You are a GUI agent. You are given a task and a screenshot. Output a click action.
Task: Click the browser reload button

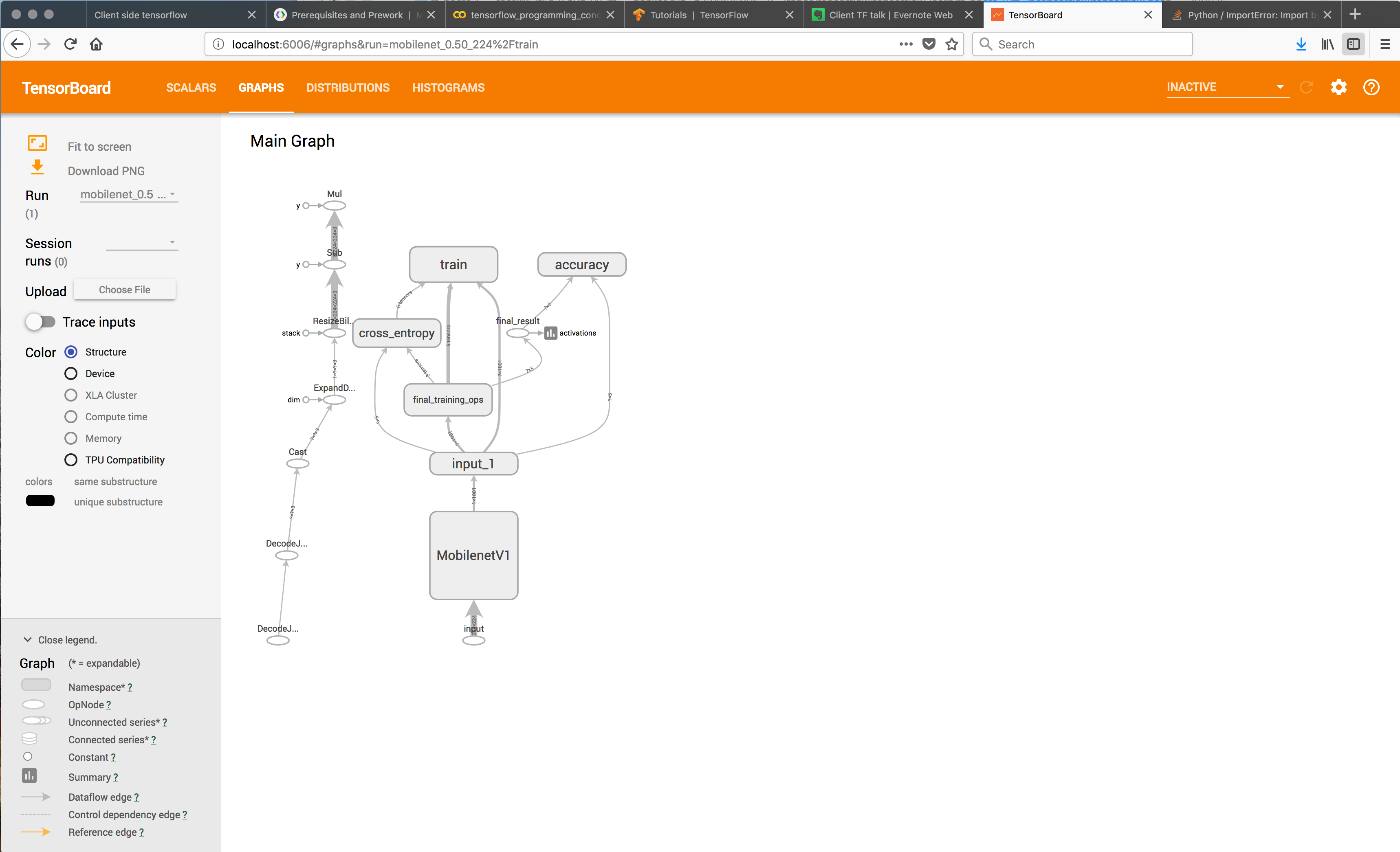[x=70, y=44]
